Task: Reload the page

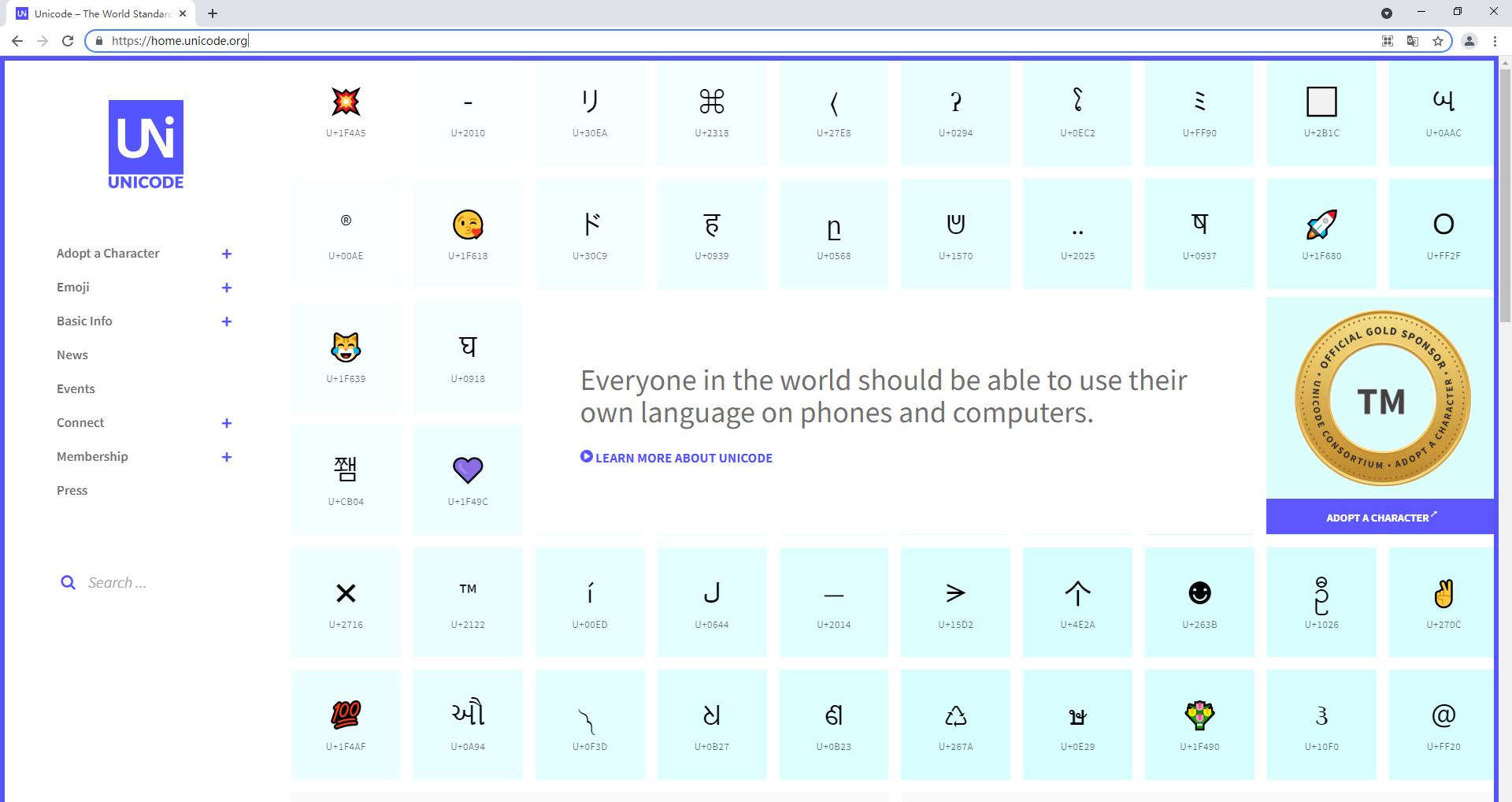Action: point(68,41)
